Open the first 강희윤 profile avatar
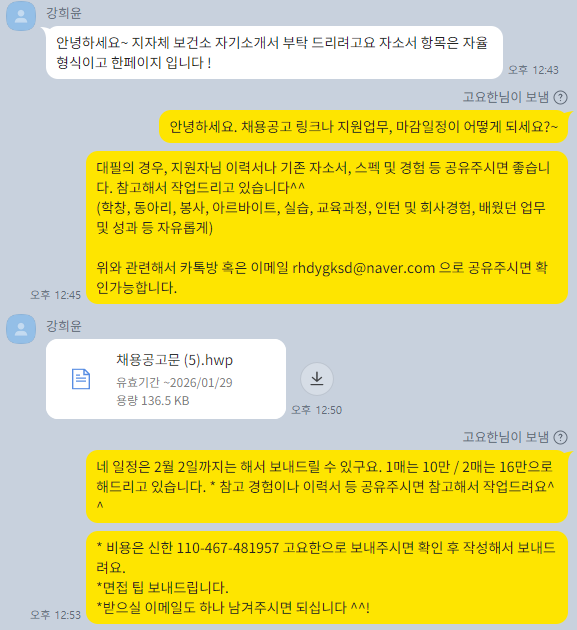This screenshot has width=577, height=630. 21,16
